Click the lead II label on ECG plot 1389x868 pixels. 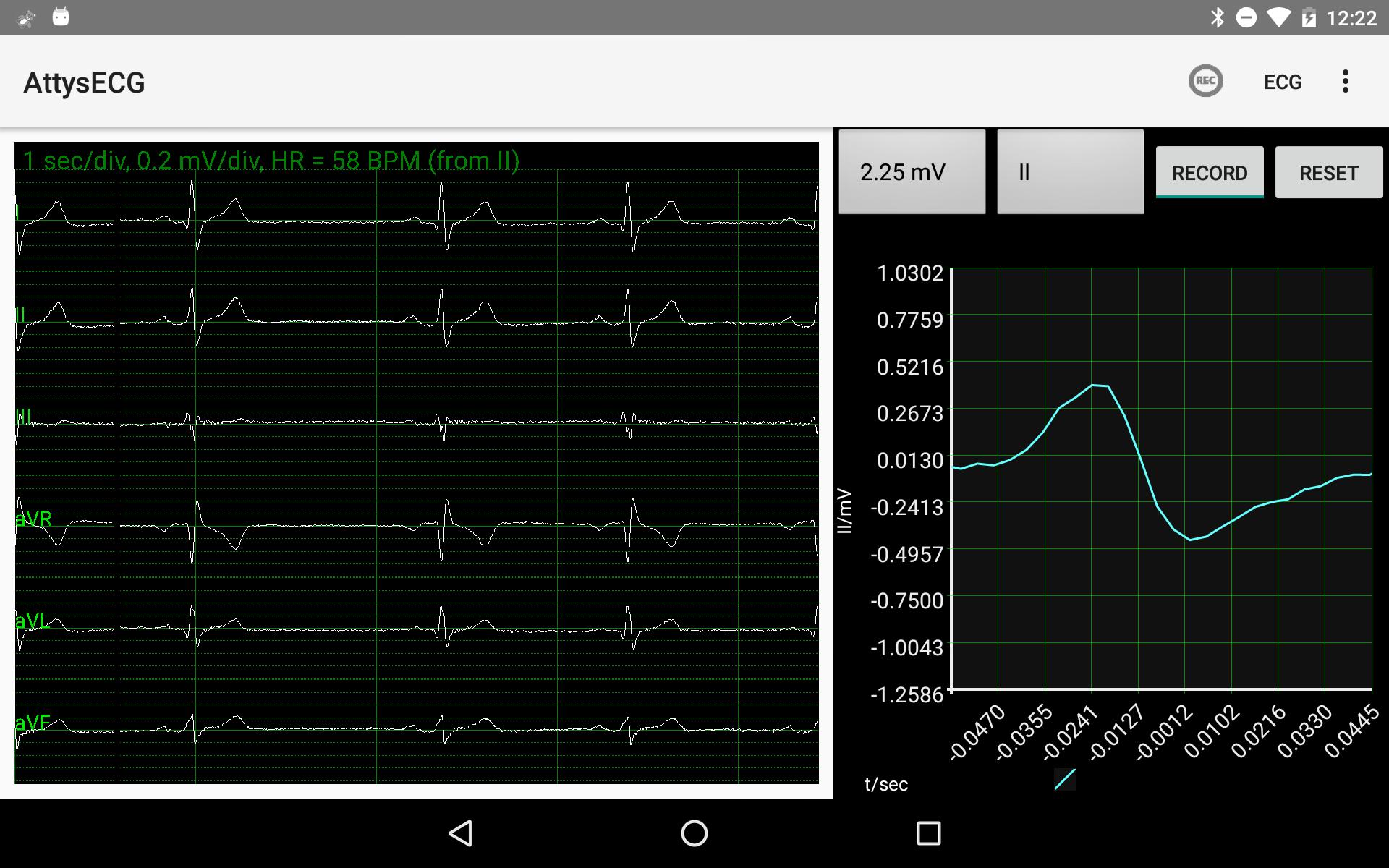click(x=21, y=315)
